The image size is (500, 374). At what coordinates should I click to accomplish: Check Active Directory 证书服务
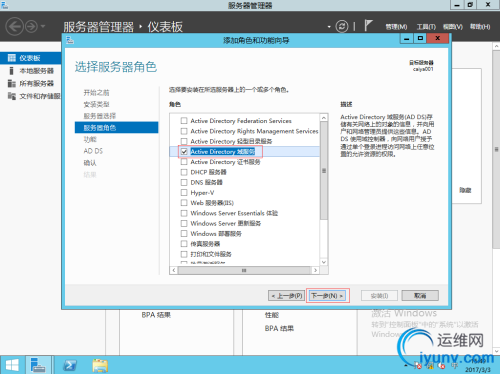click(184, 162)
